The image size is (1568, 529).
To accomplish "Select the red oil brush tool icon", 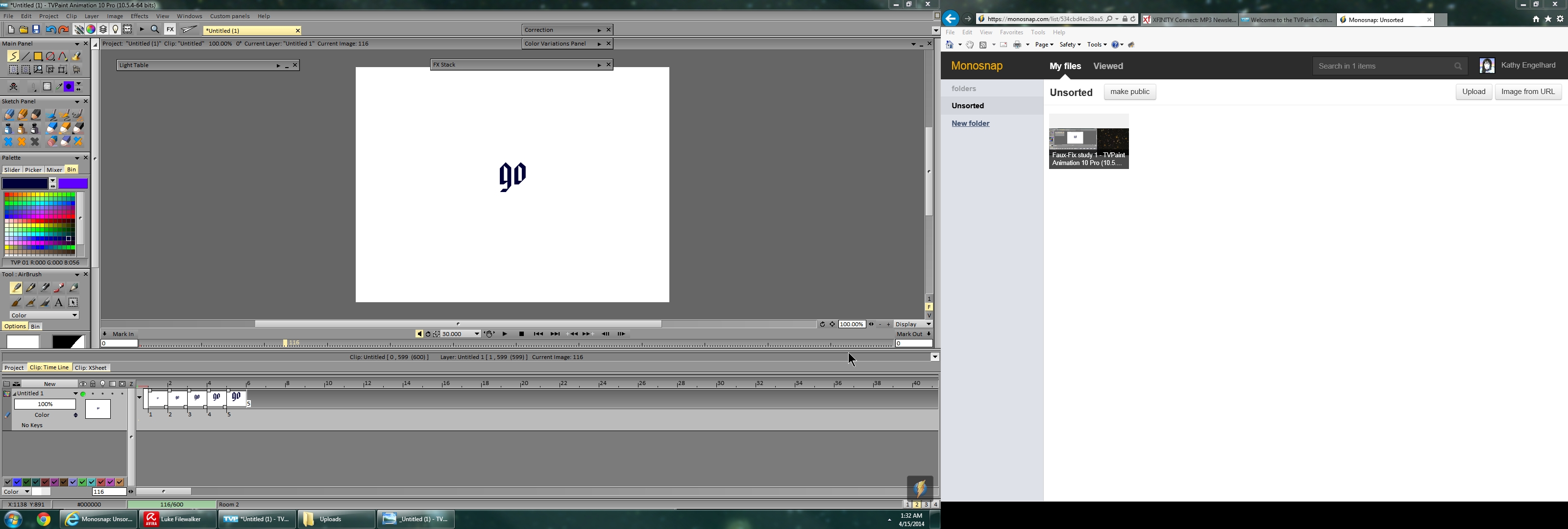I will click(59, 288).
